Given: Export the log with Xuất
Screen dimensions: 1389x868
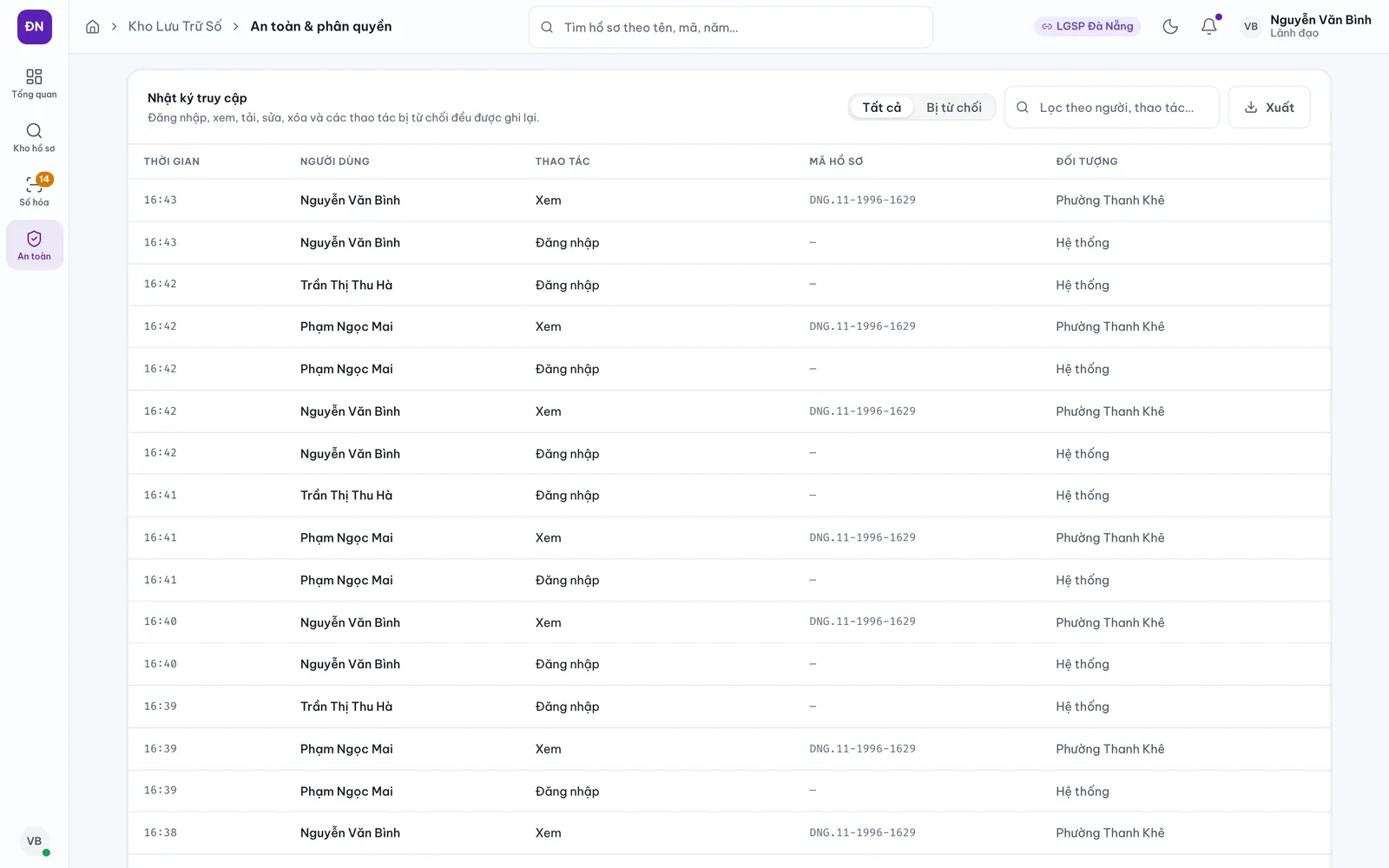Looking at the screenshot, I should (x=1269, y=108).
